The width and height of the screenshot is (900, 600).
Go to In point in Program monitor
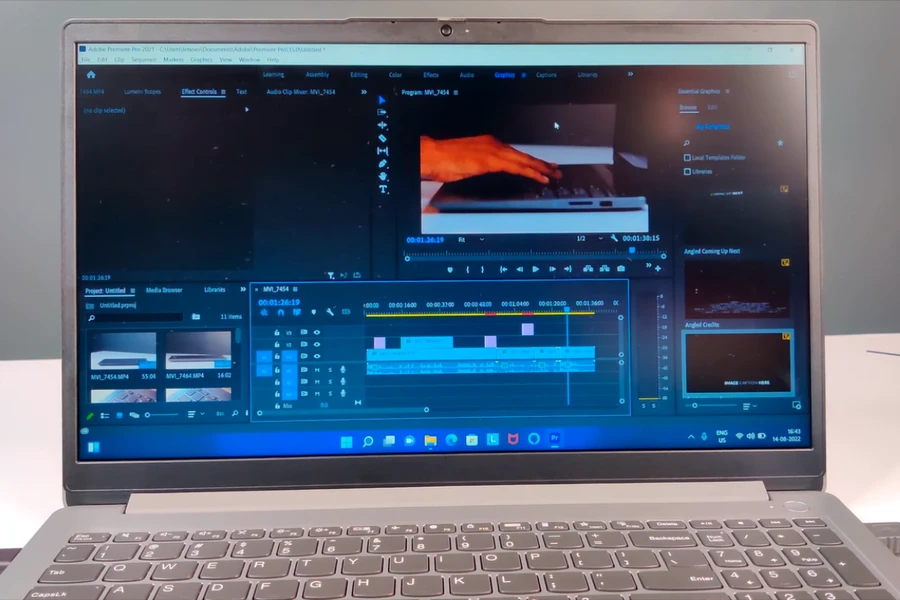tap(503, 269)
